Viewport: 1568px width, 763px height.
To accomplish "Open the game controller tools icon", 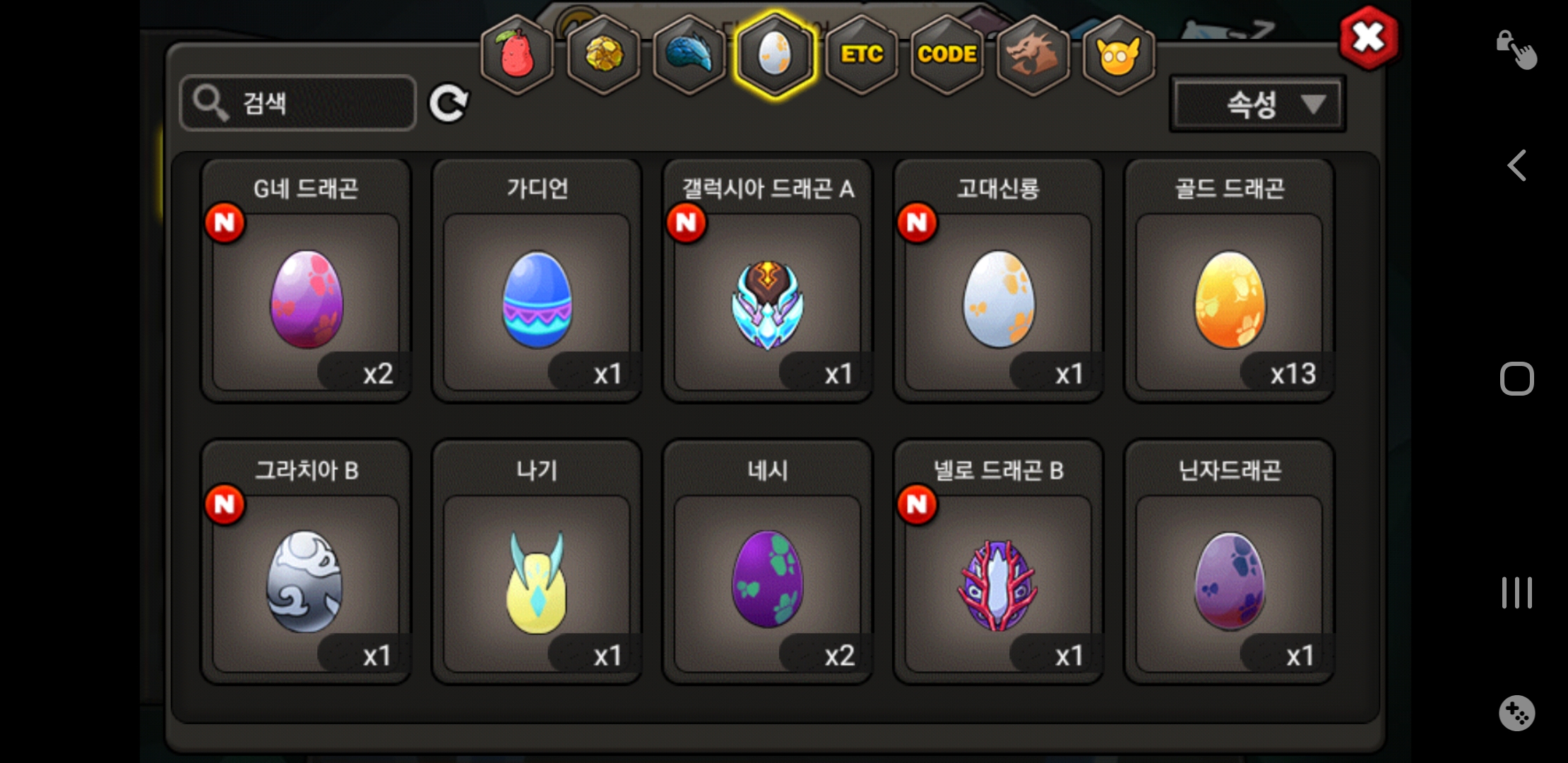I will pyautogui.click(x=1516, y=713).
